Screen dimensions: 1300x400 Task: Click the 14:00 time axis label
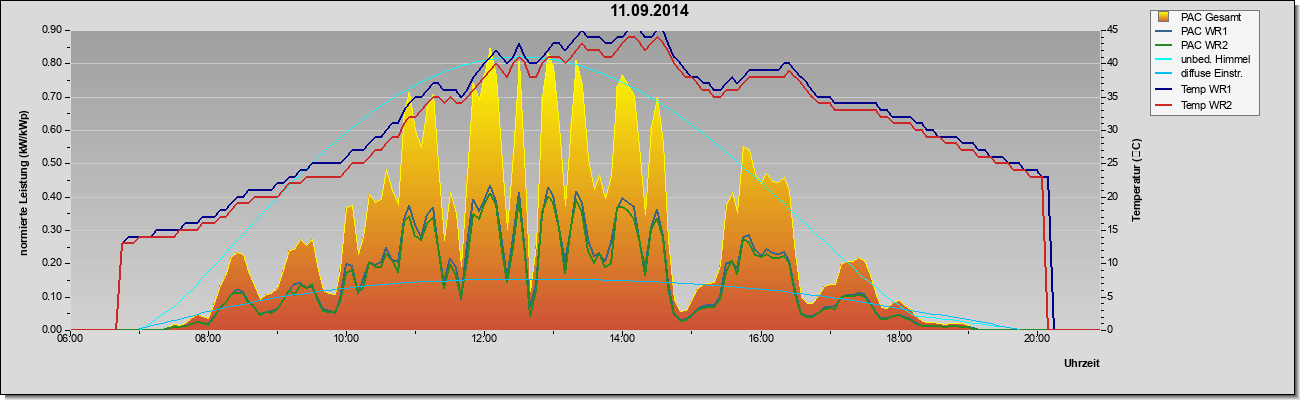point(622,338)
